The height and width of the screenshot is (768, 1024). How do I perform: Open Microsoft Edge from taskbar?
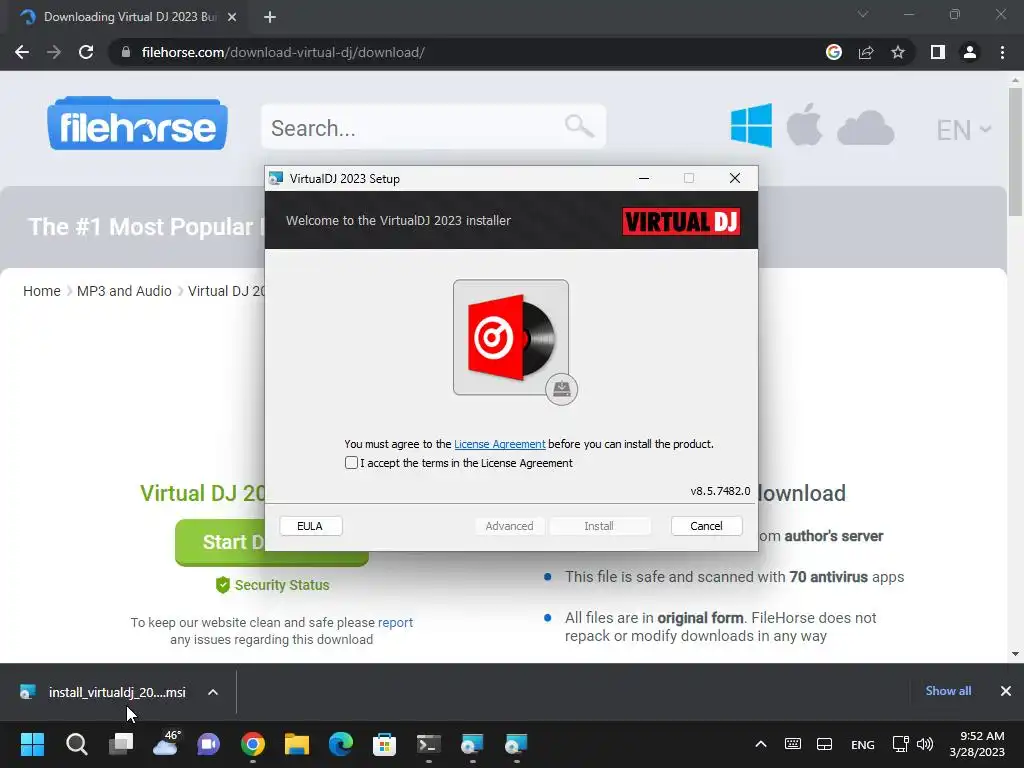340,744
